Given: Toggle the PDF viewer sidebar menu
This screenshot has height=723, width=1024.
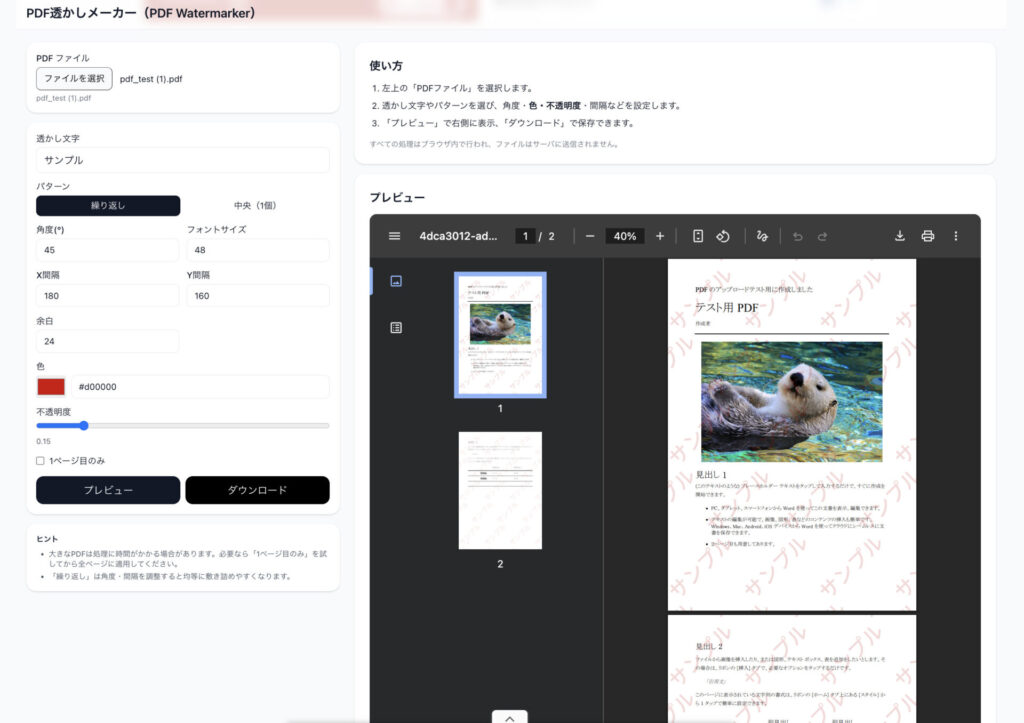Looking at the screenshot, I should [x=394, y=236].
